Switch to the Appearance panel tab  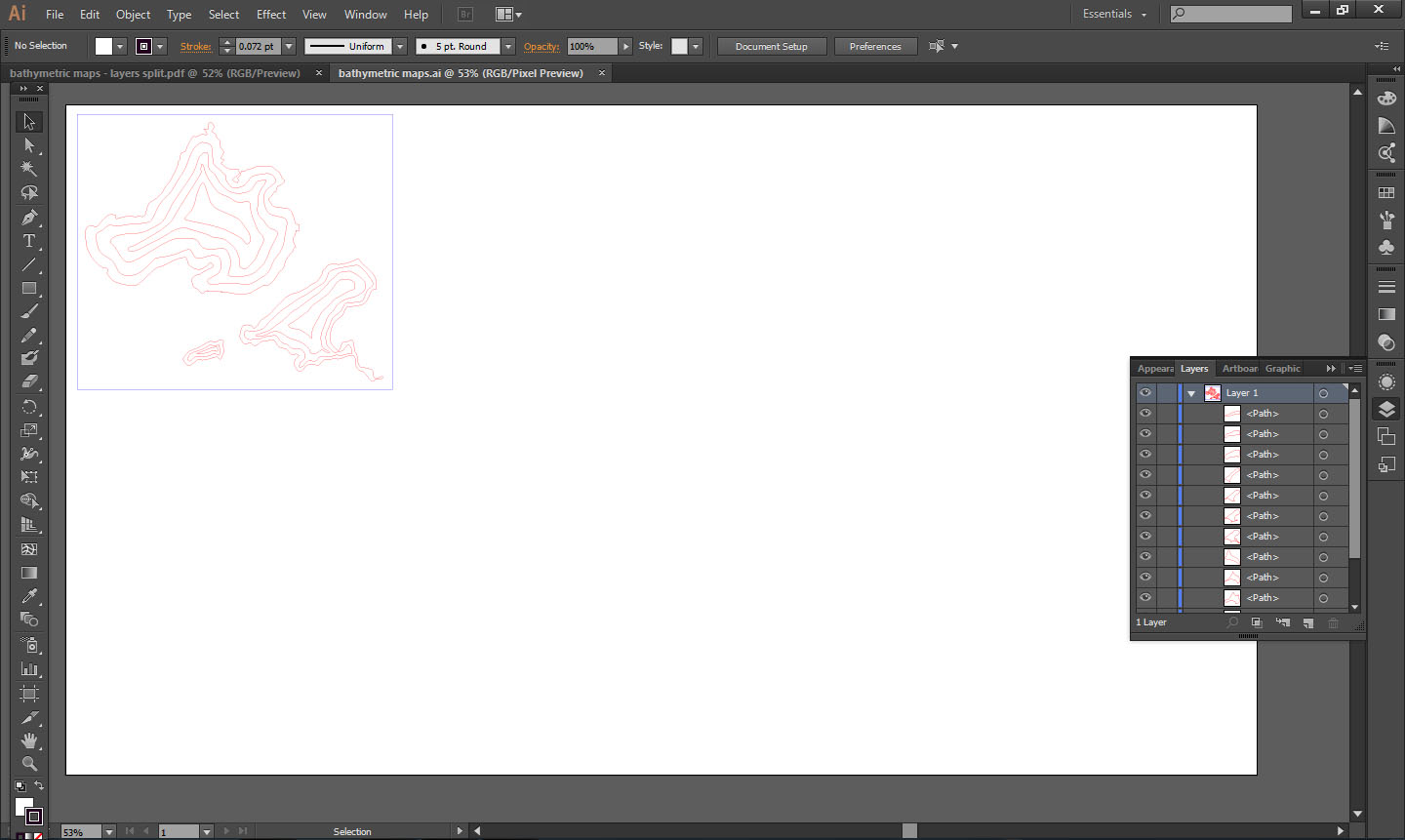tap(1155, 369)
